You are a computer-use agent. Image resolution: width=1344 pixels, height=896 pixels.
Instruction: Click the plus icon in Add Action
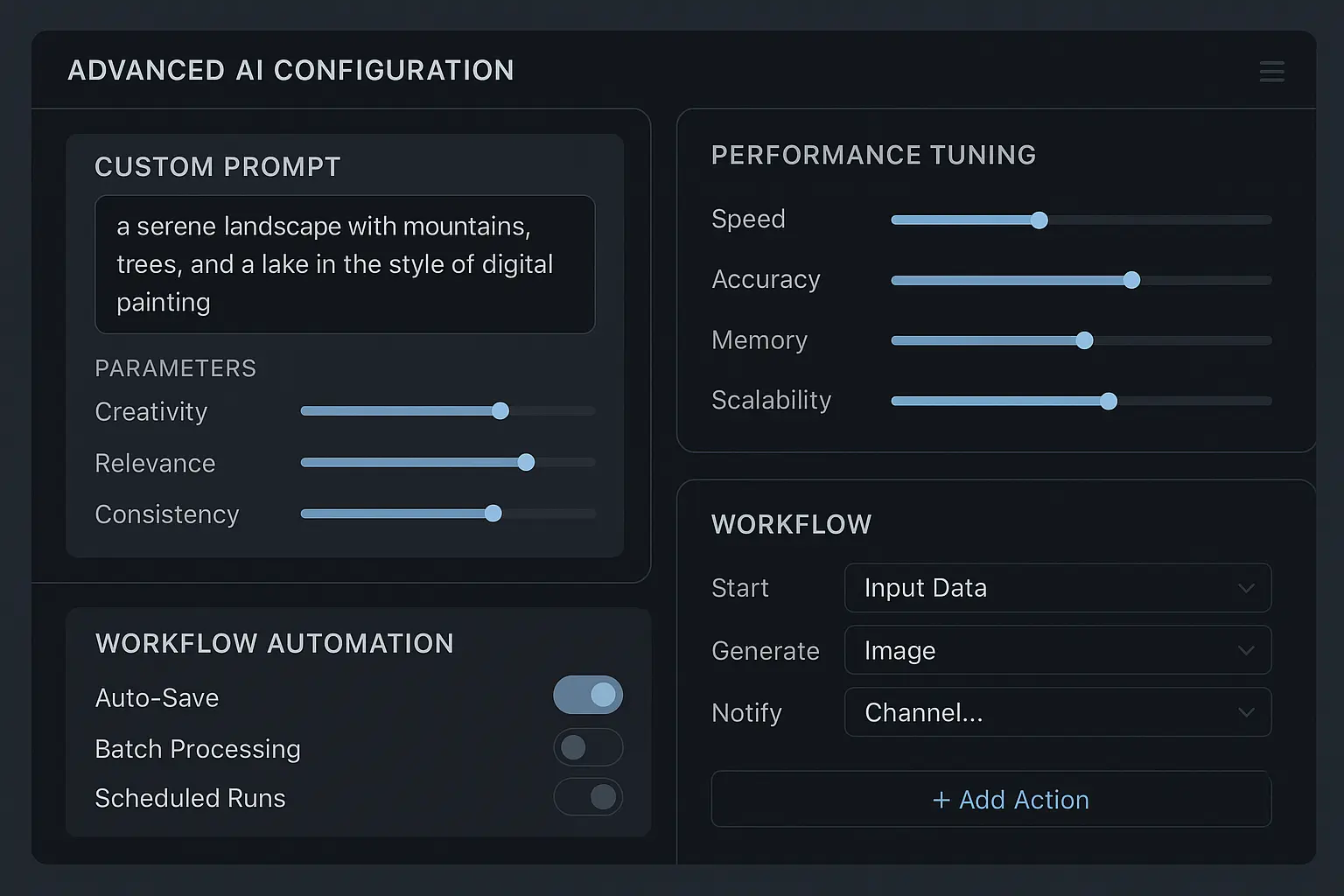coord(941,800)
